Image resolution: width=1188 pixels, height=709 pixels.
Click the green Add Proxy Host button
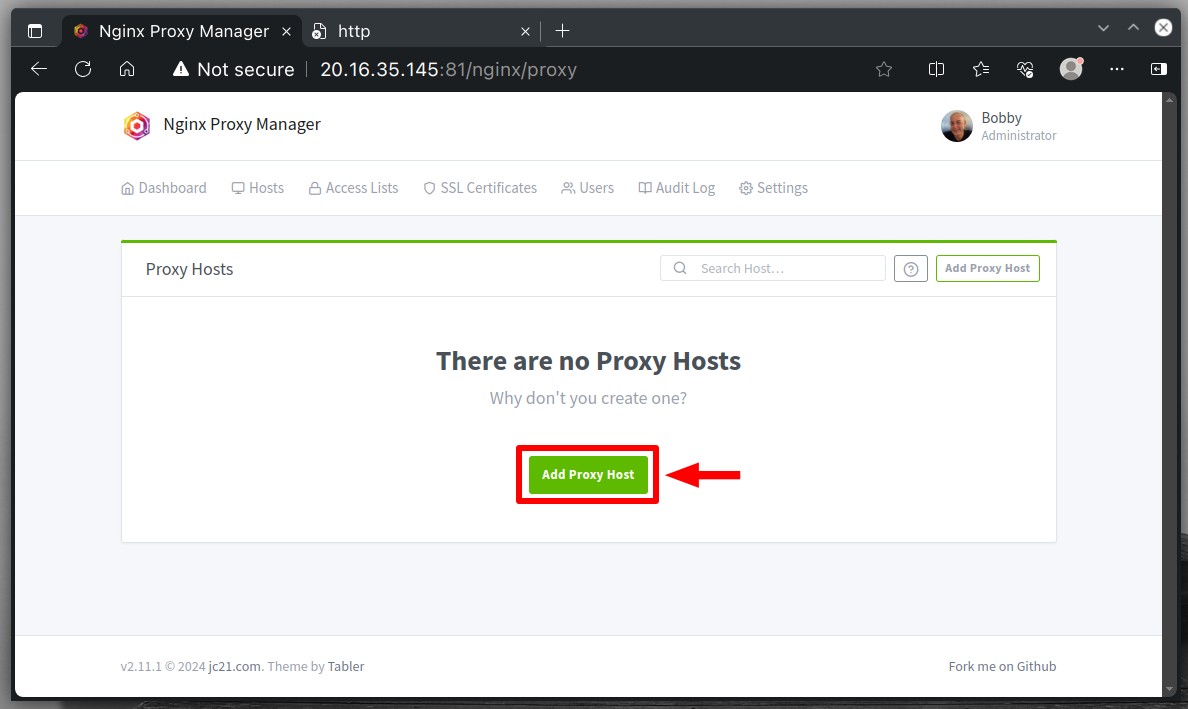[588, 475]
